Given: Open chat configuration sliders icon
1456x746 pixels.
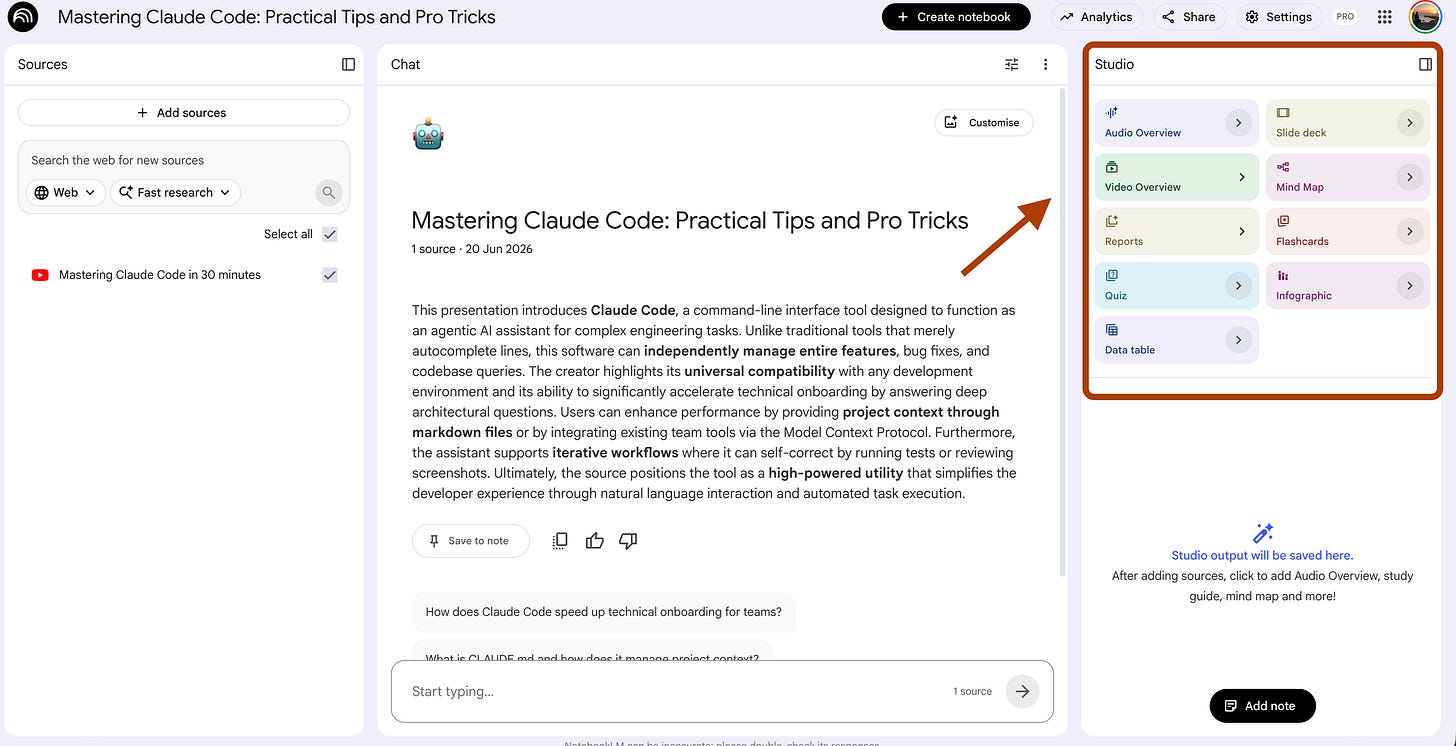Looking at the screenshot, I should point(1012,64).
